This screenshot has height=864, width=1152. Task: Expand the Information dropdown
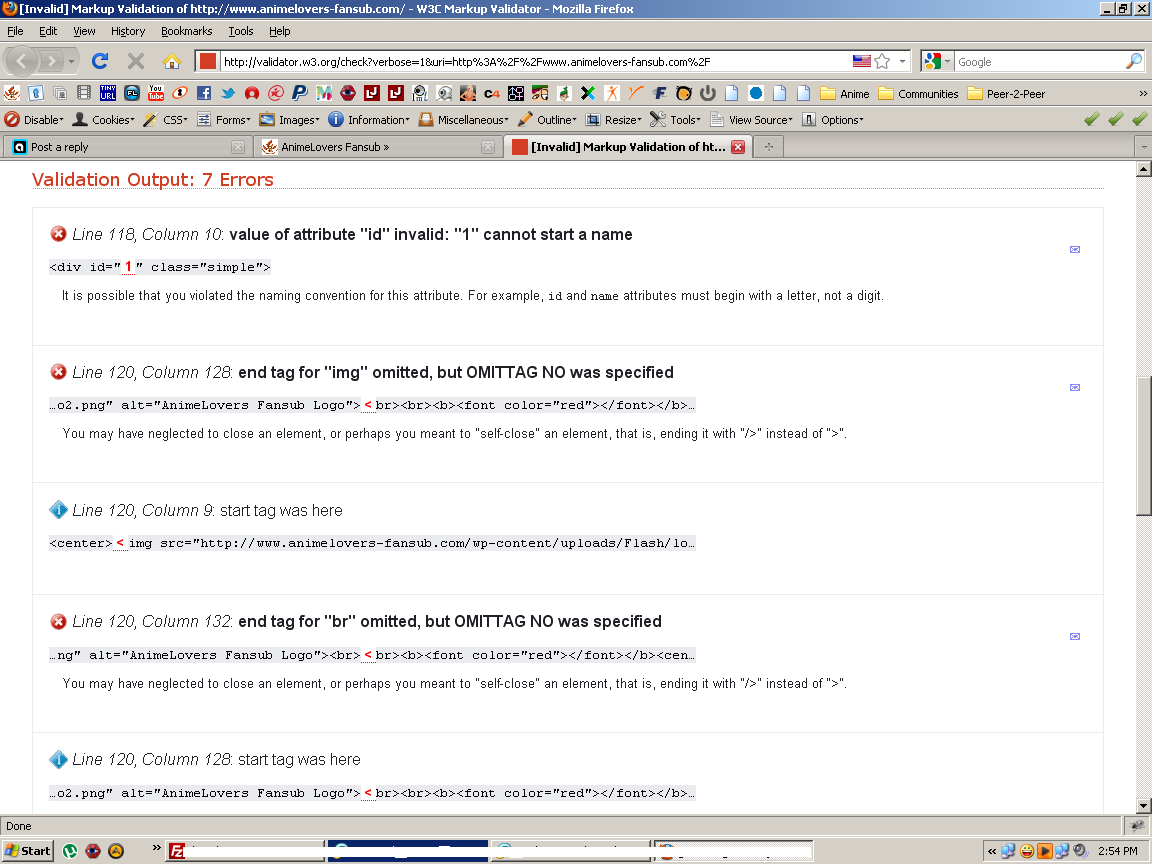pos(368,120)
